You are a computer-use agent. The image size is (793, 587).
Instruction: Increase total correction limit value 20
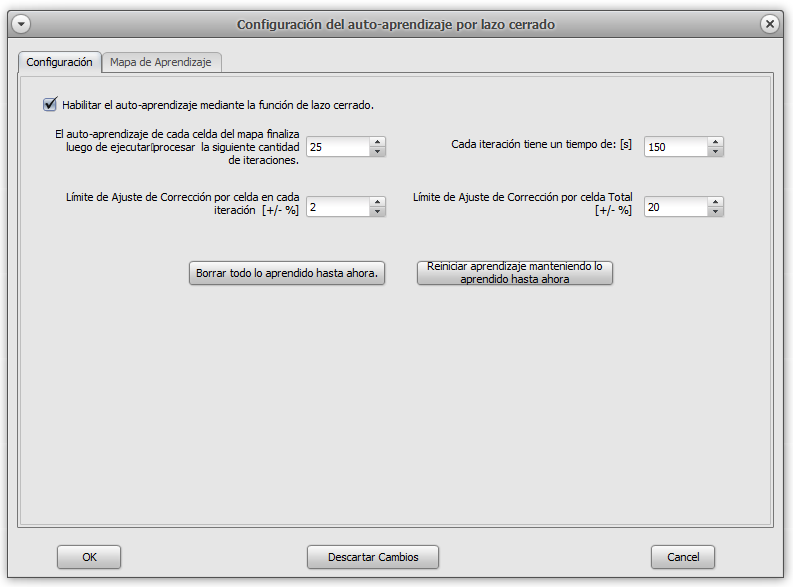click(715, 202)
